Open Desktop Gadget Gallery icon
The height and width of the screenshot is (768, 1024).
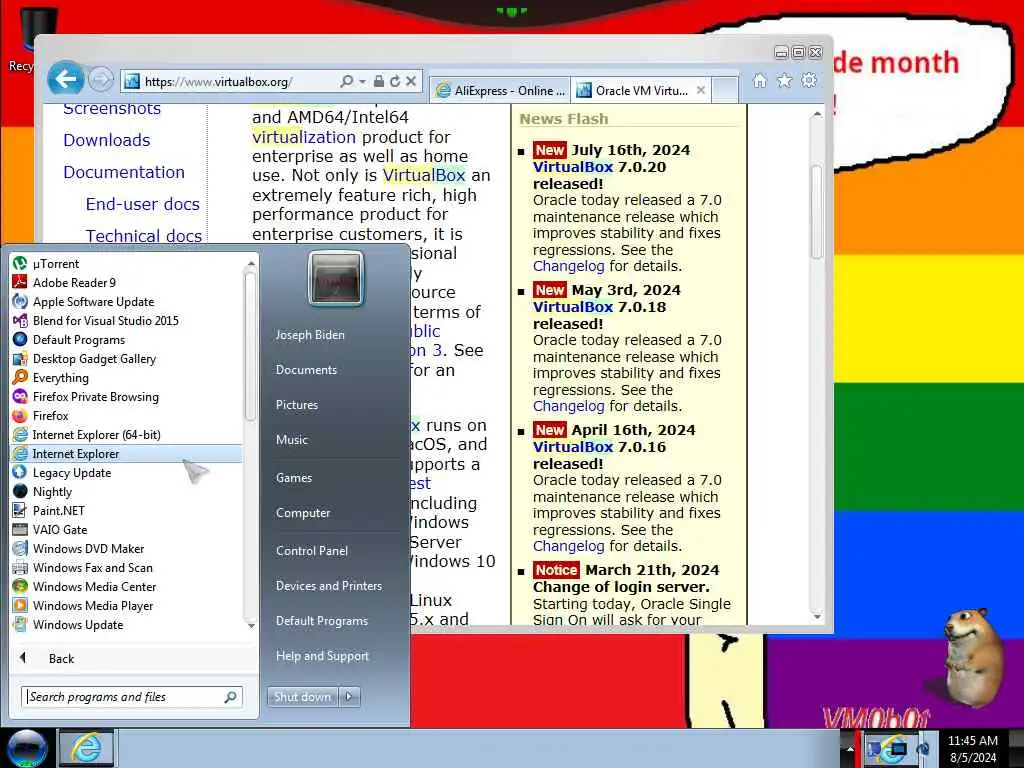pos(20,358)
